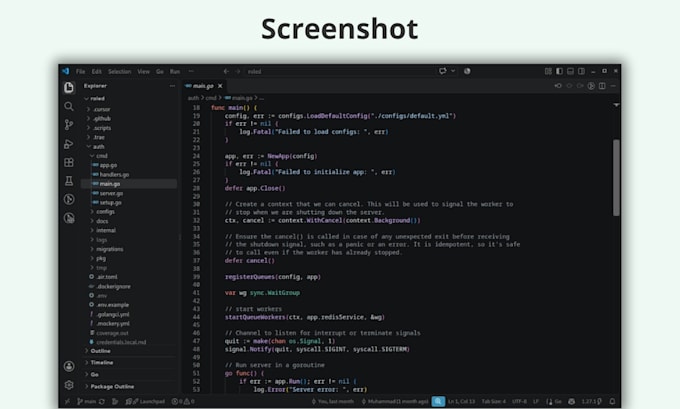Screen dimensions: 680x409
Task: Open the File menu
Action: click(x=81, y=72)
